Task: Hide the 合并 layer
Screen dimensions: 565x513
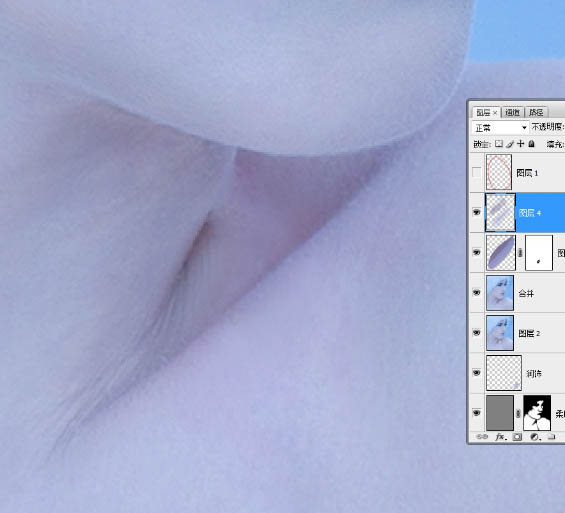Action: (x=476, y=292)
